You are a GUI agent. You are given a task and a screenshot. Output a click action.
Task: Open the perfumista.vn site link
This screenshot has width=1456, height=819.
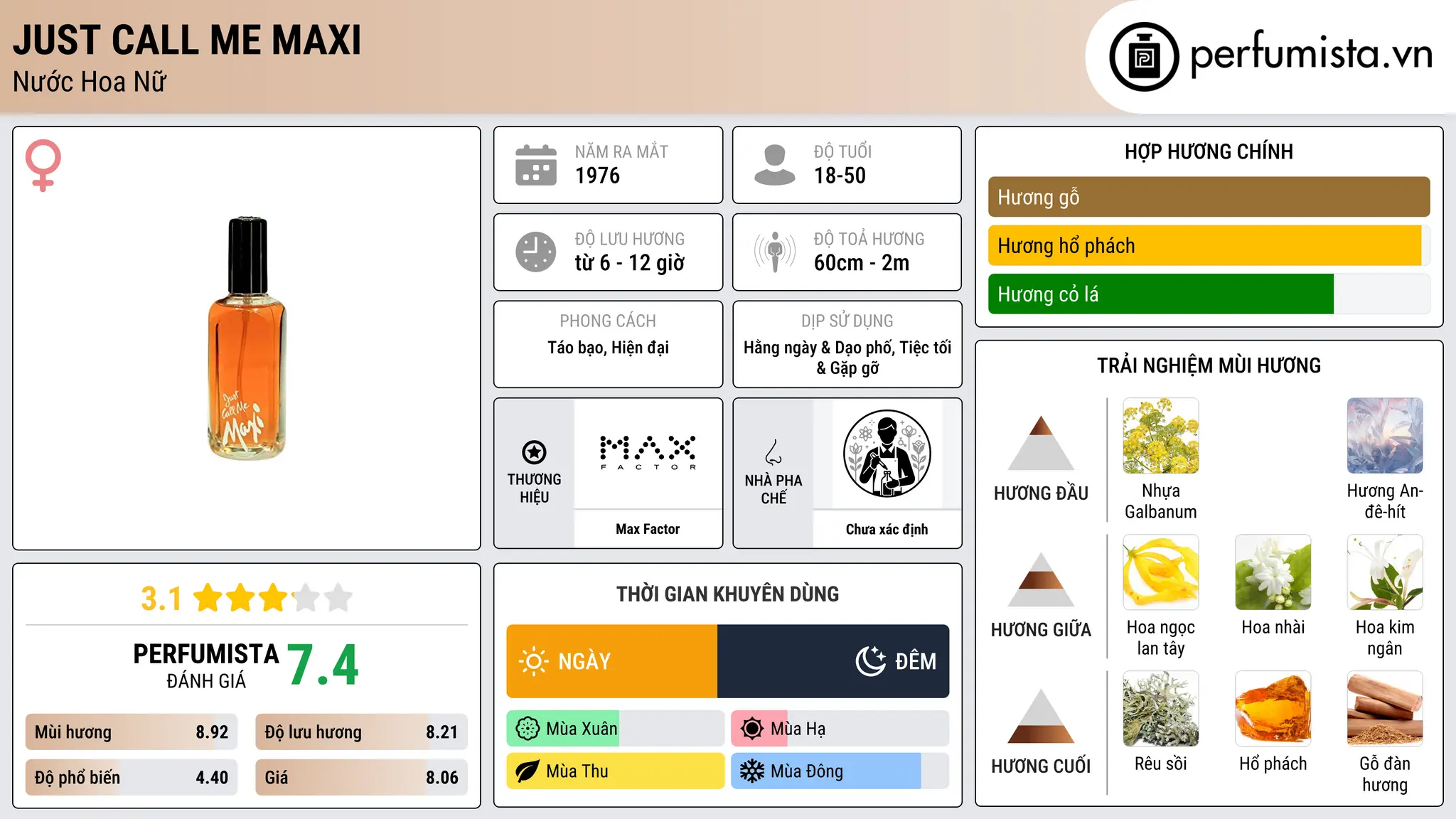click(1312, 55)
